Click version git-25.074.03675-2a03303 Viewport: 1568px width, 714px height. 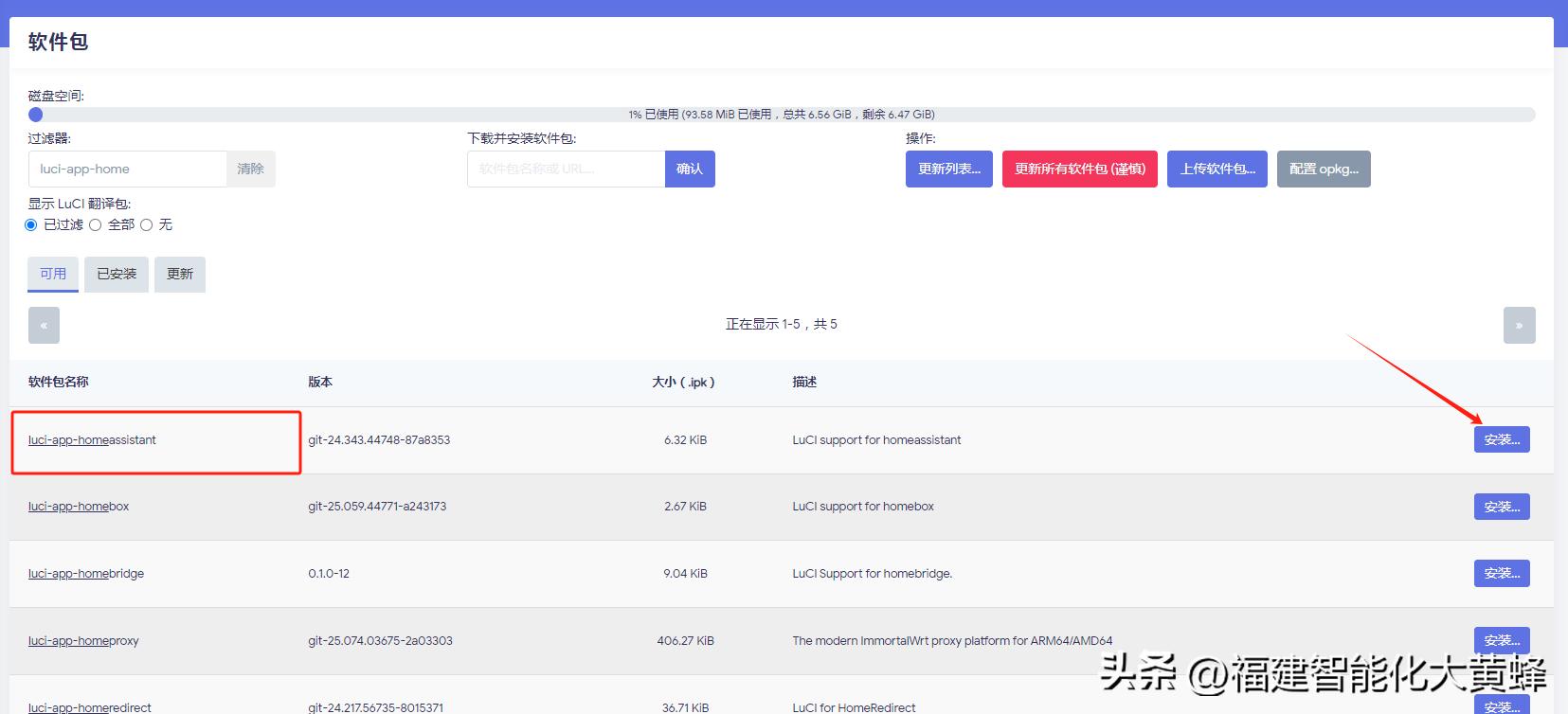(380, 640)
